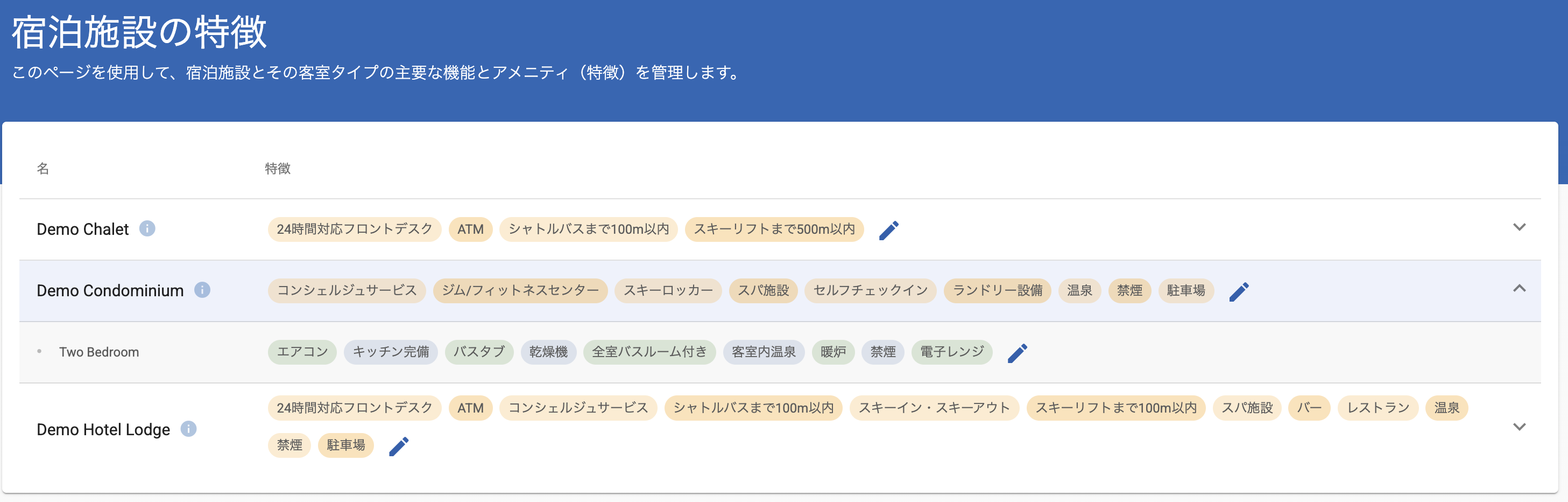Click the 名 column header

[43, 169]
